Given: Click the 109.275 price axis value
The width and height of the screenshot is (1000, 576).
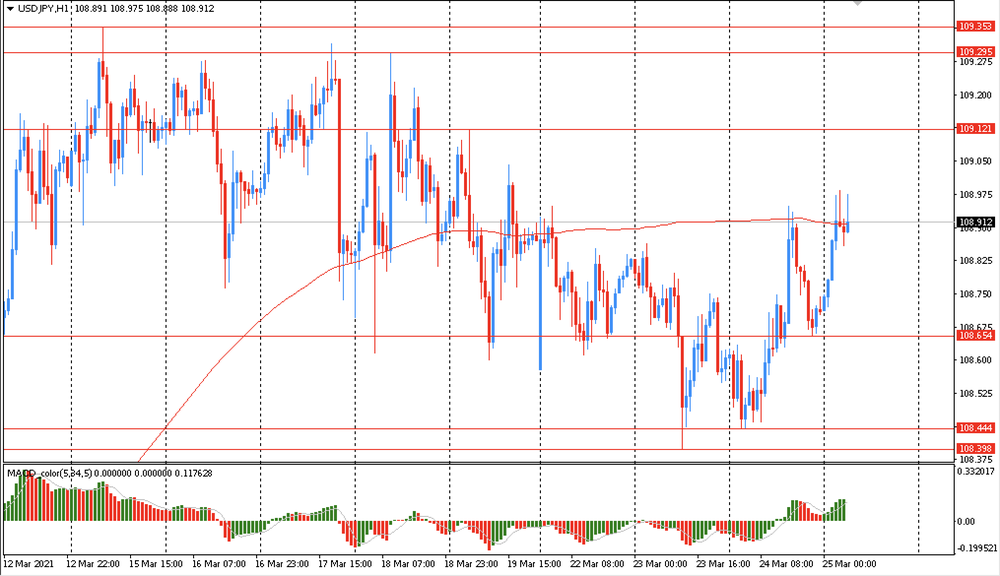Looking at the screenshot, I should (x=976, y=62).
